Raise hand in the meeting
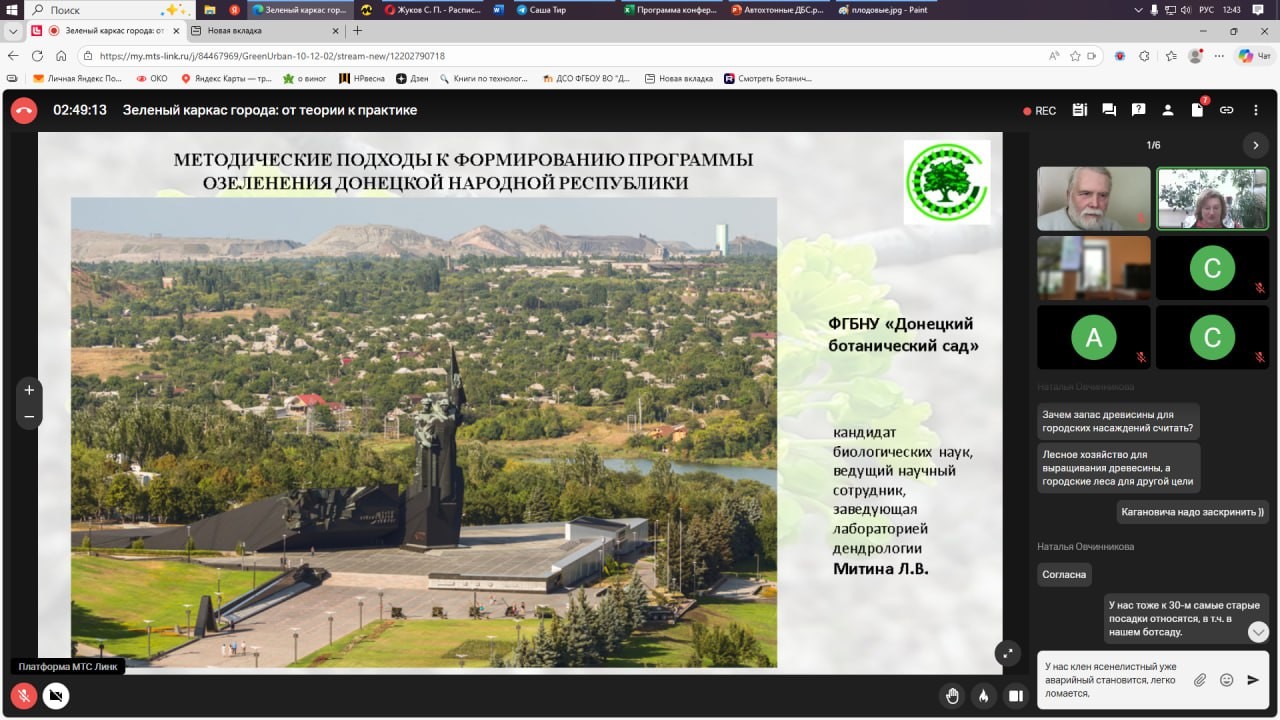Viewport: 1280px width, 720px height. click(x=953, y=695)
